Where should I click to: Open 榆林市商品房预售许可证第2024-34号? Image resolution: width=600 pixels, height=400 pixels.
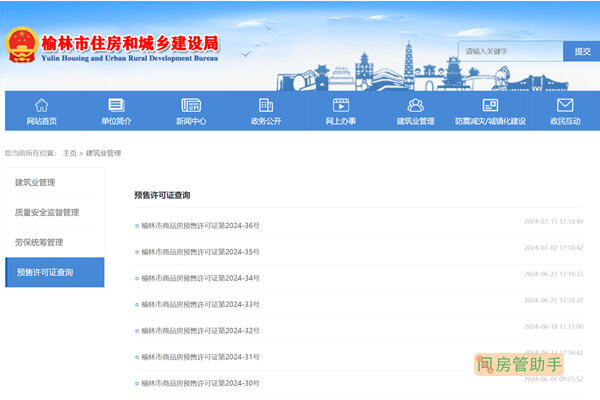coord(200,278)
